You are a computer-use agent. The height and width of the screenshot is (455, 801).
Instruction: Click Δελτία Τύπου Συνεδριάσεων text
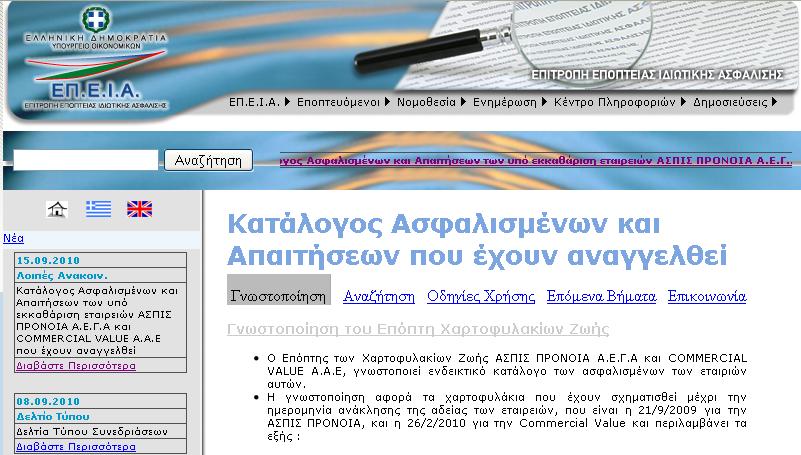coord(92,432)
